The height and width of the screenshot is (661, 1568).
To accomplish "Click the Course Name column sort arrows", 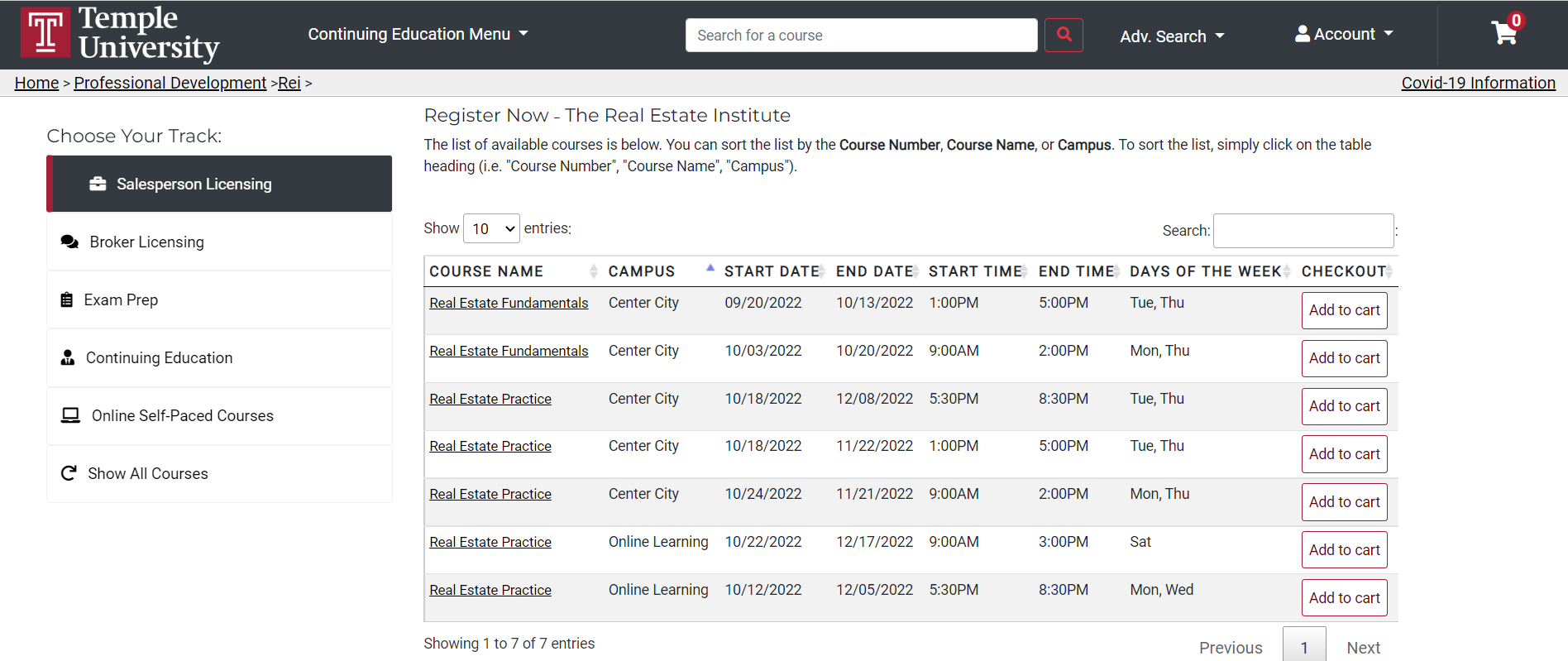I will (593, 271).
